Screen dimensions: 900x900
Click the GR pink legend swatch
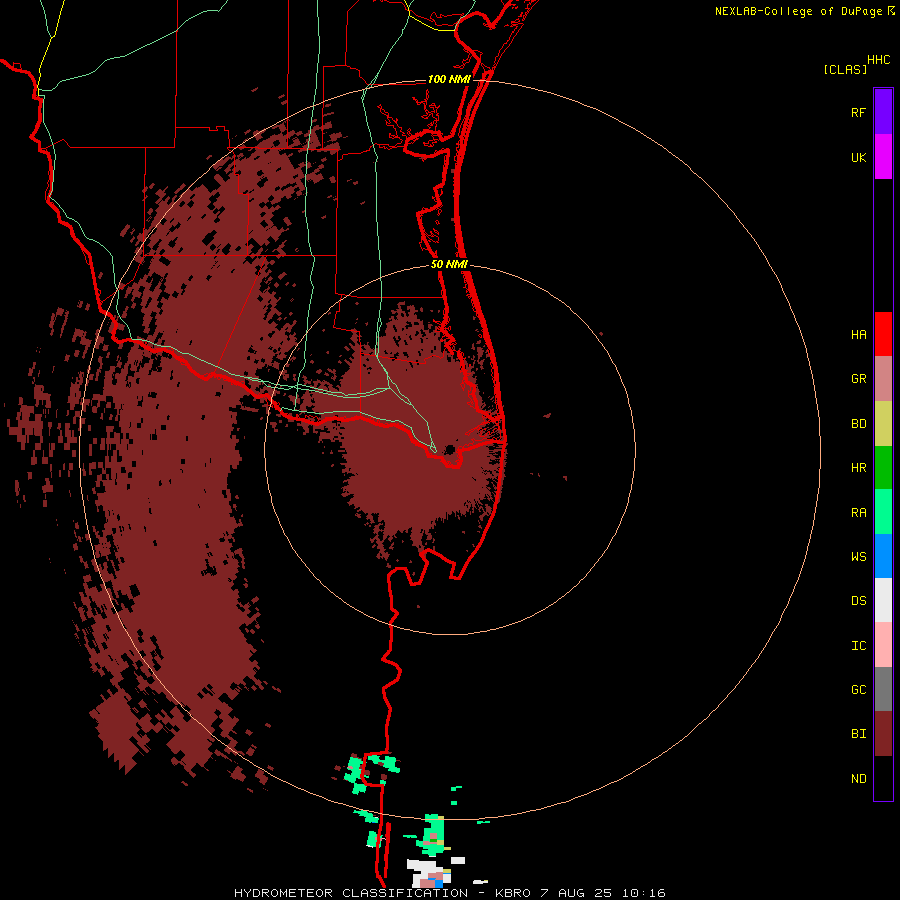[x=883, y=379]
